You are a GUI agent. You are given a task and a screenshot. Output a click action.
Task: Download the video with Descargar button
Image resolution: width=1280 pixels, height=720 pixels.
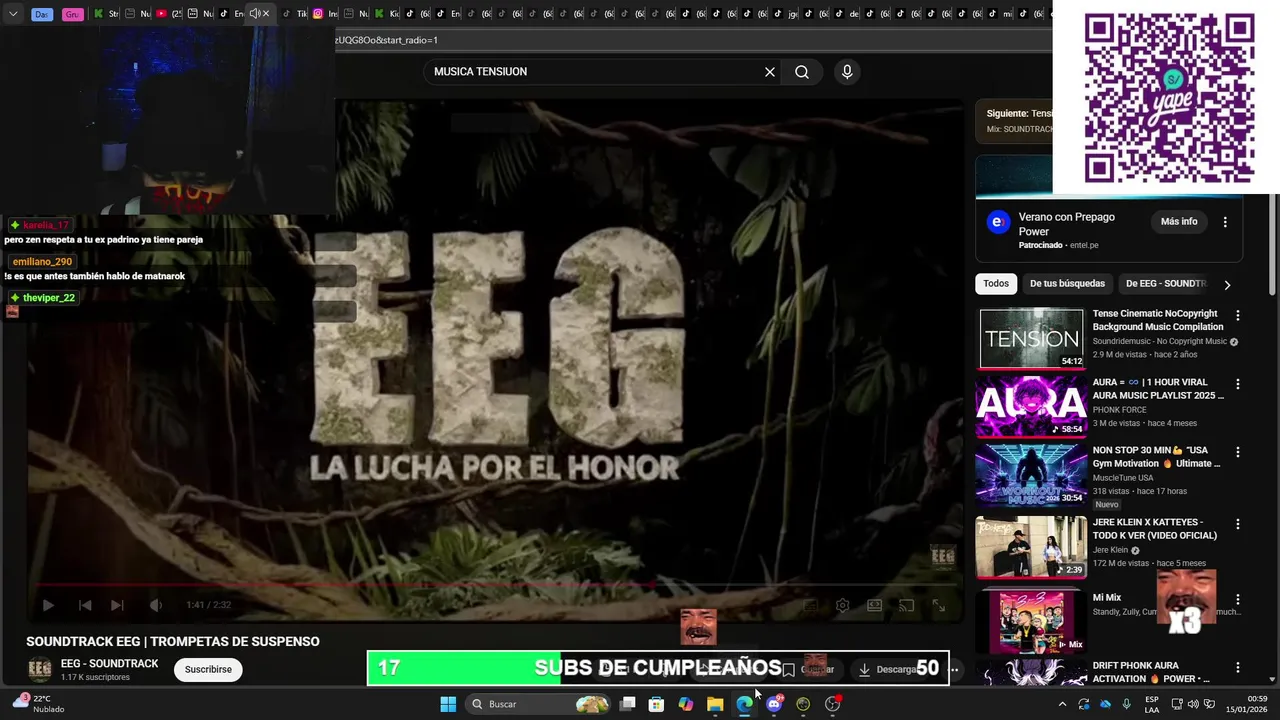coord(888,670)
